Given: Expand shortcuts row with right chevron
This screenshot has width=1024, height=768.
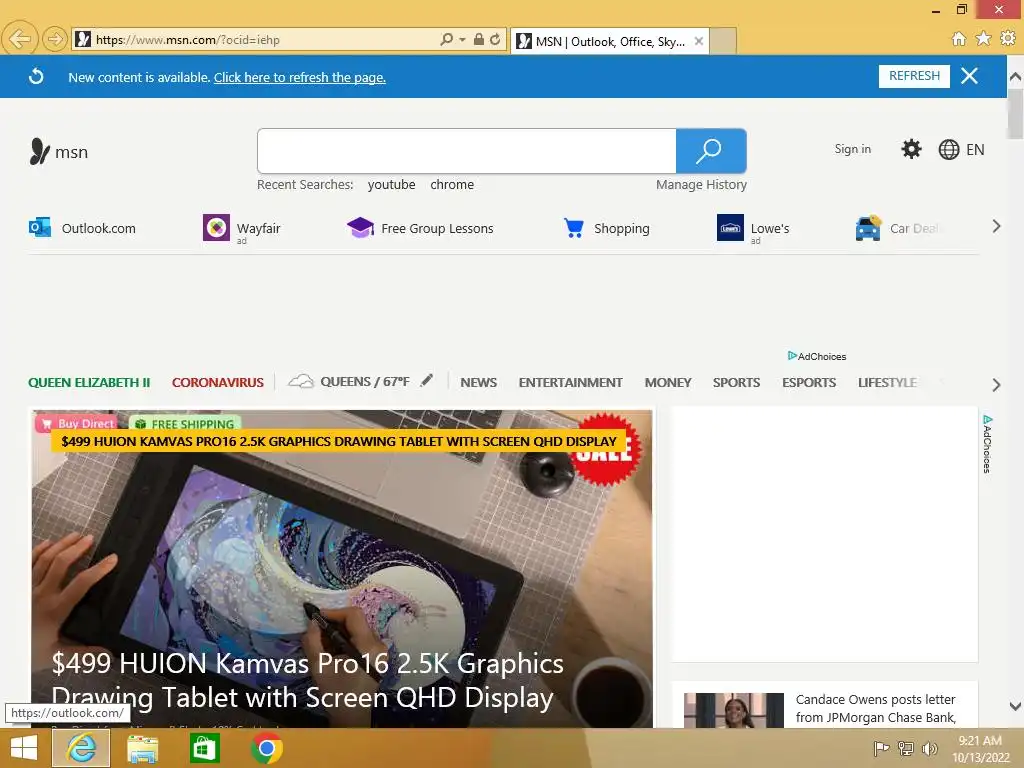Looking at the screenshot, I should click(x=996, y=227).
